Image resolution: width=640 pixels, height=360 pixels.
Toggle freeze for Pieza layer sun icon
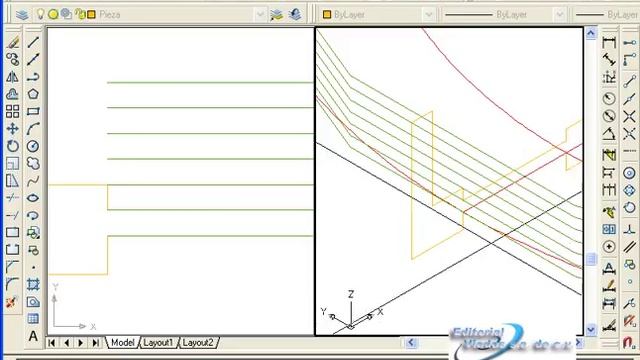tap(53, 15)
